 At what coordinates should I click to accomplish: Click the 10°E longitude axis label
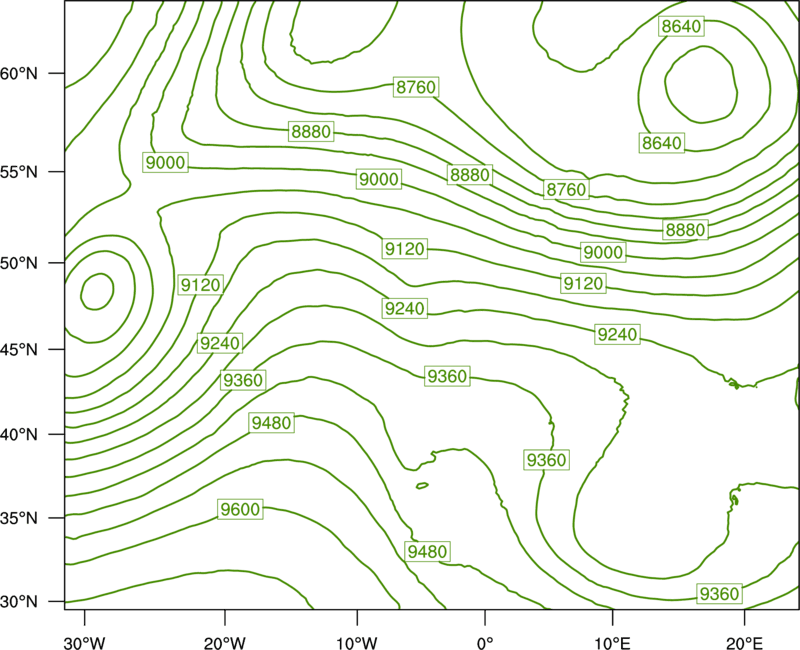(x=612, y=643)
